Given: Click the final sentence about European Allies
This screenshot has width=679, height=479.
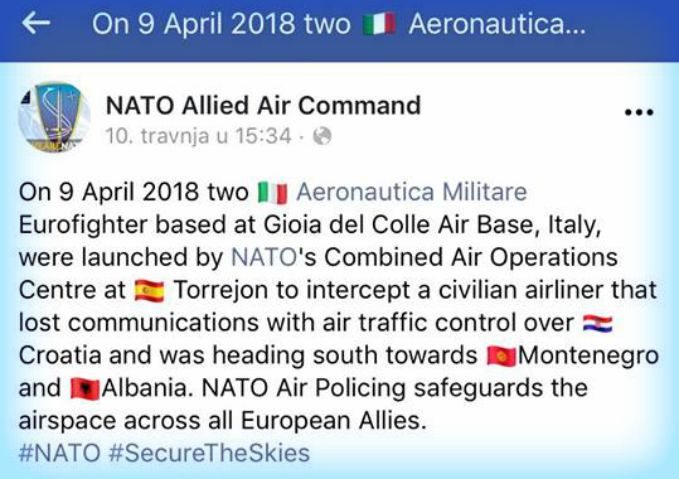Looking at the screenshot, I should 303,404.
